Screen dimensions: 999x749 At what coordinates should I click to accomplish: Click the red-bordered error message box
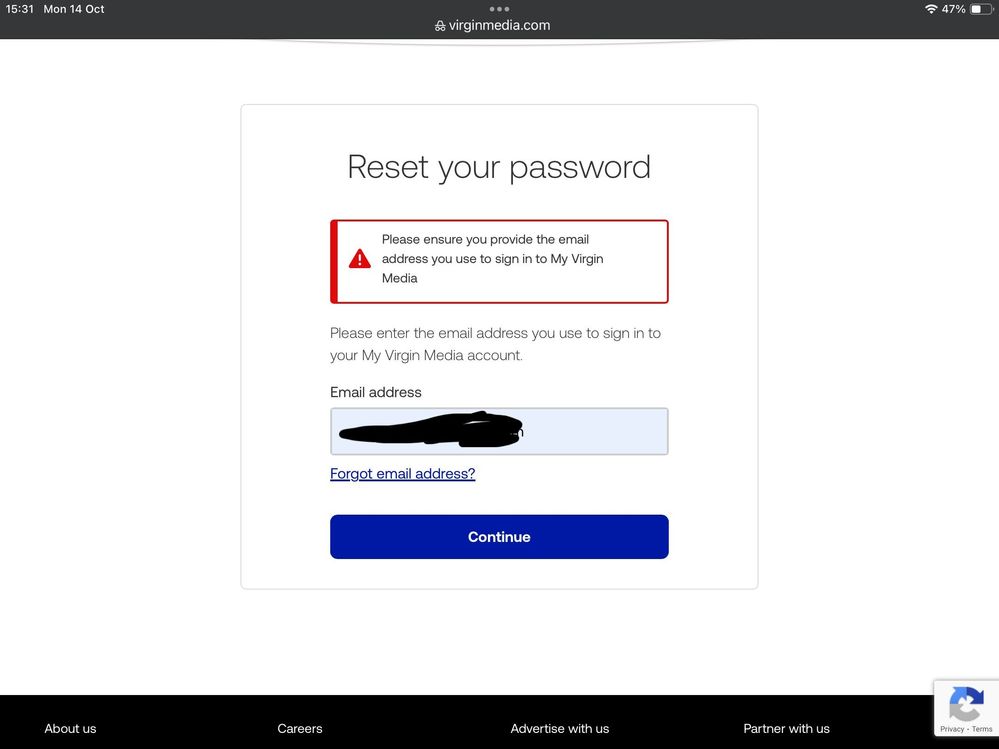tap(499, 261)
